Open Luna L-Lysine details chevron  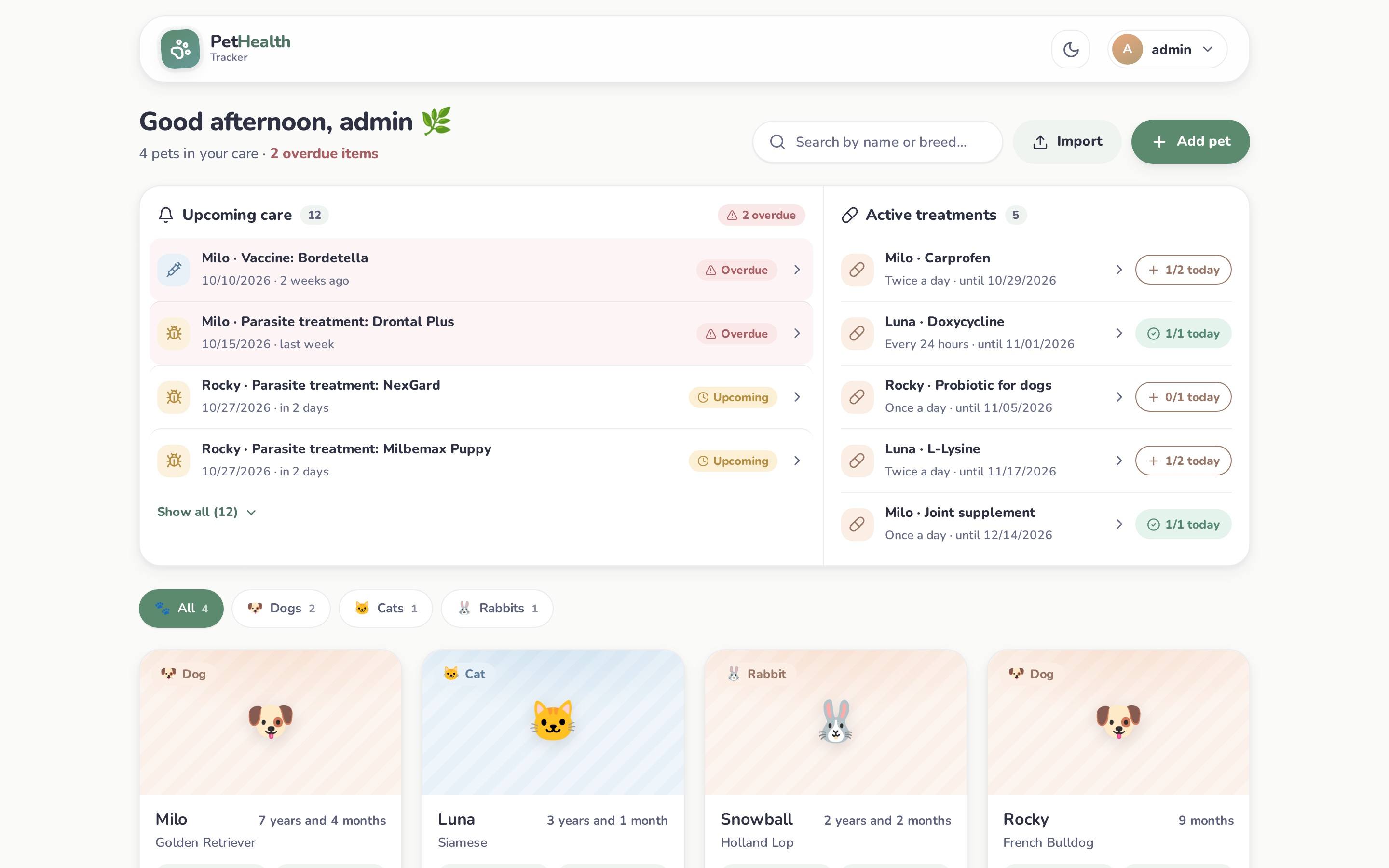1118,461
